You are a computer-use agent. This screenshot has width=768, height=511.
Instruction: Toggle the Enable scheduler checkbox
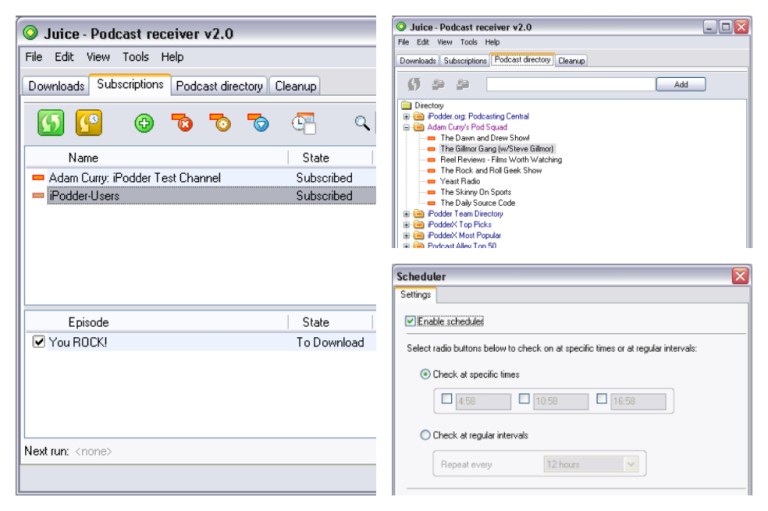coord(410,321)
